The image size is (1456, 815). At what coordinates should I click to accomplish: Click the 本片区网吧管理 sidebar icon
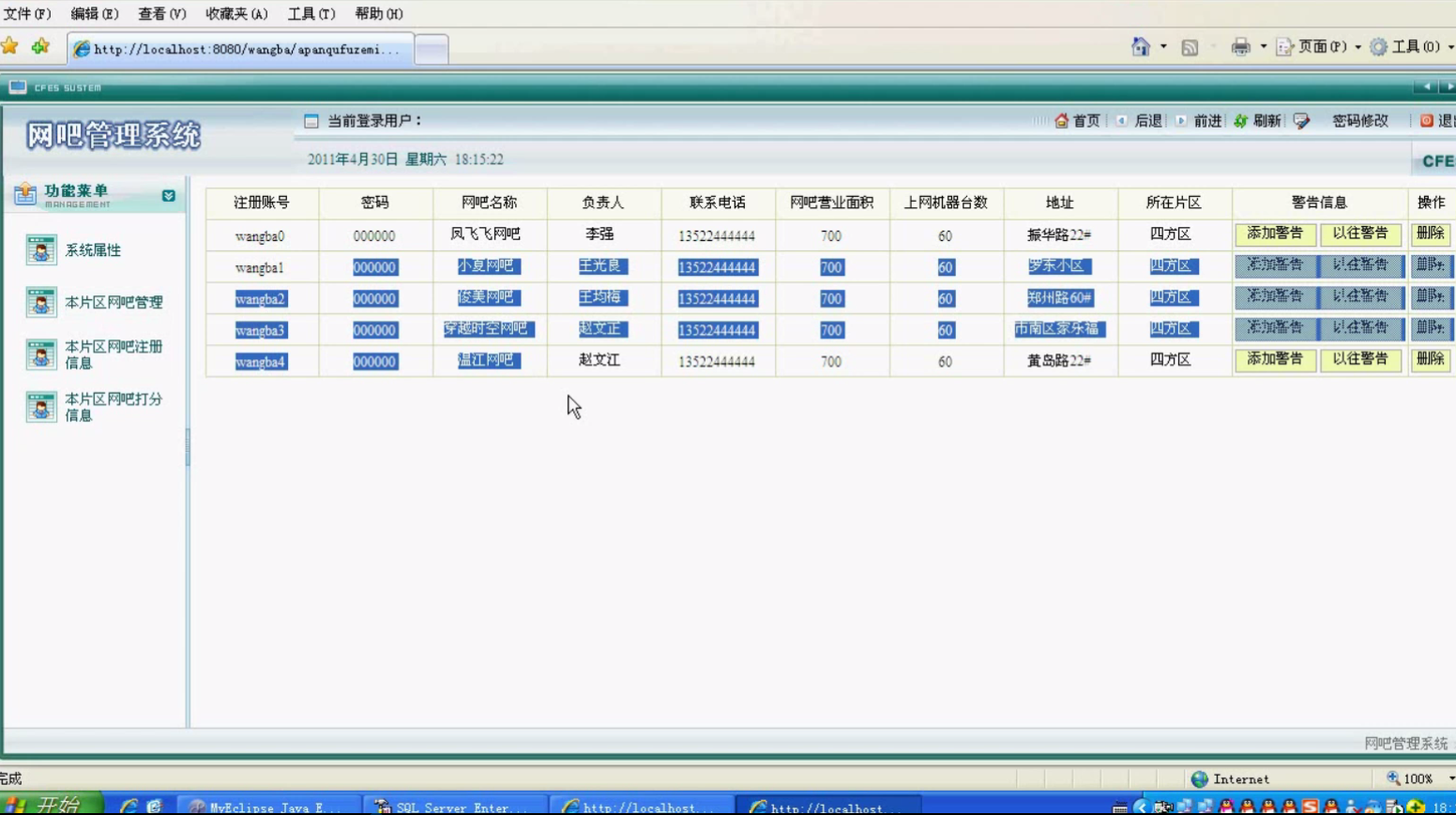pos(40,303)
